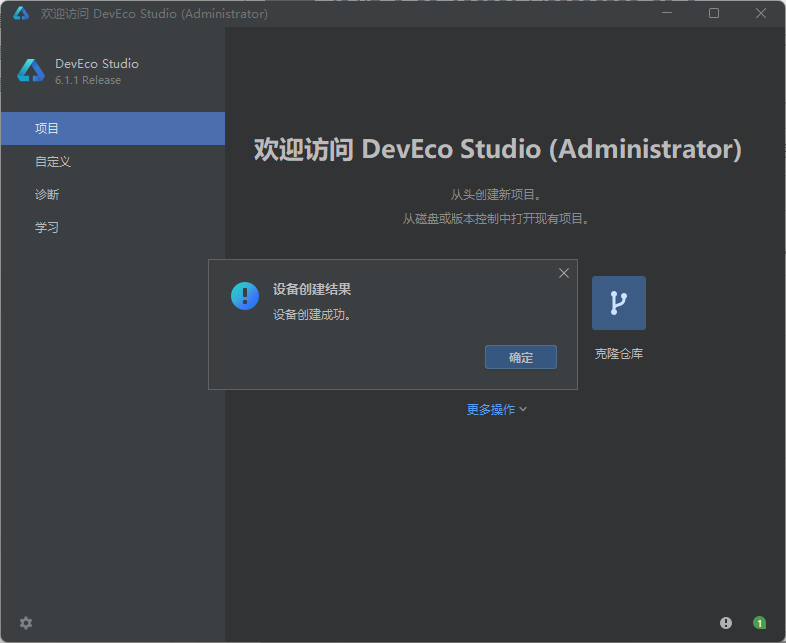Close the 设备创建结果 dialog with X
This screenshot has height=643, width=786.
pos(564,273)
